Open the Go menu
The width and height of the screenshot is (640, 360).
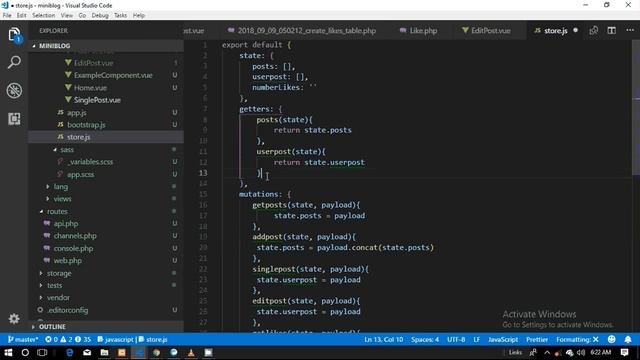[82, 16]
